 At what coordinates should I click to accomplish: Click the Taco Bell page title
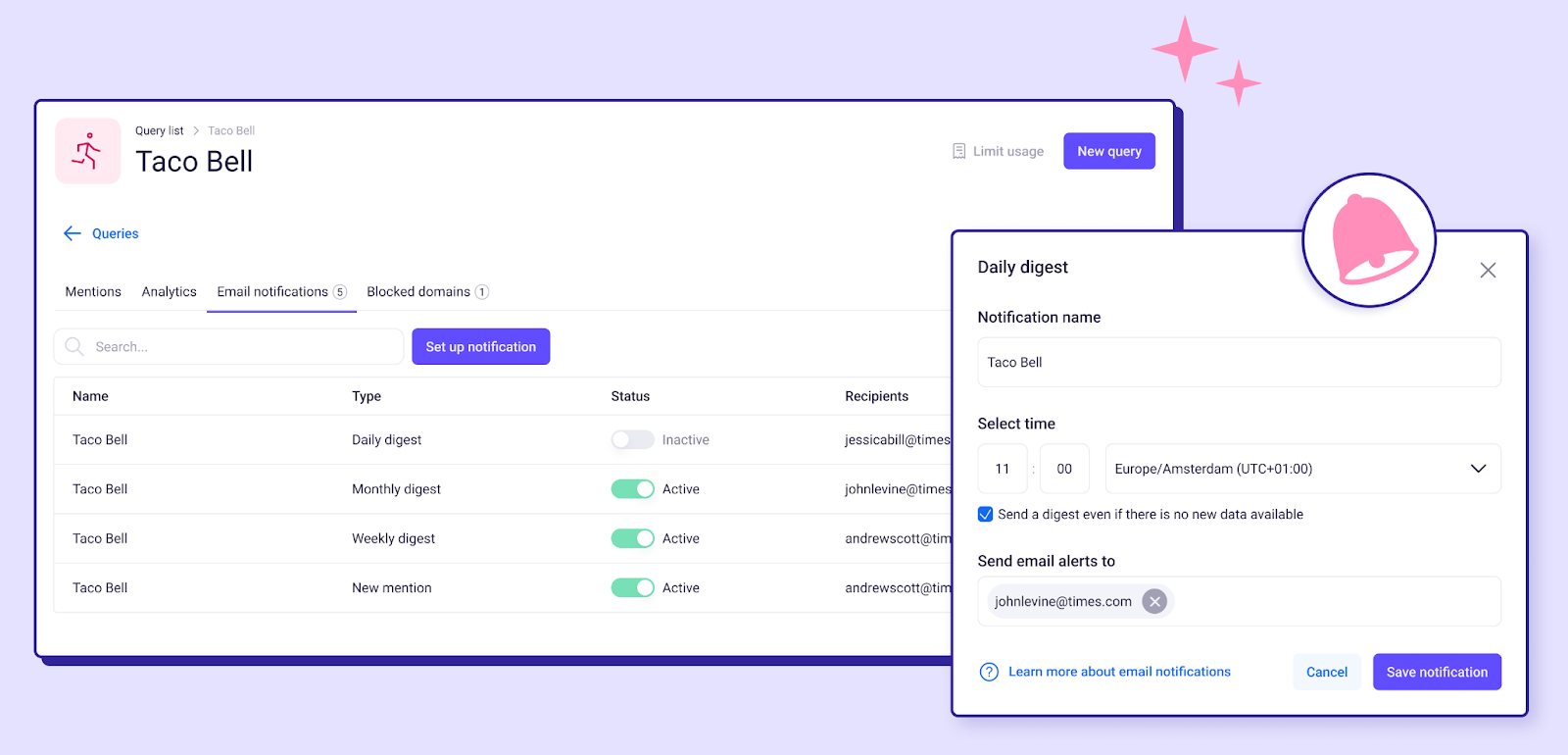(x=194, y=161)
